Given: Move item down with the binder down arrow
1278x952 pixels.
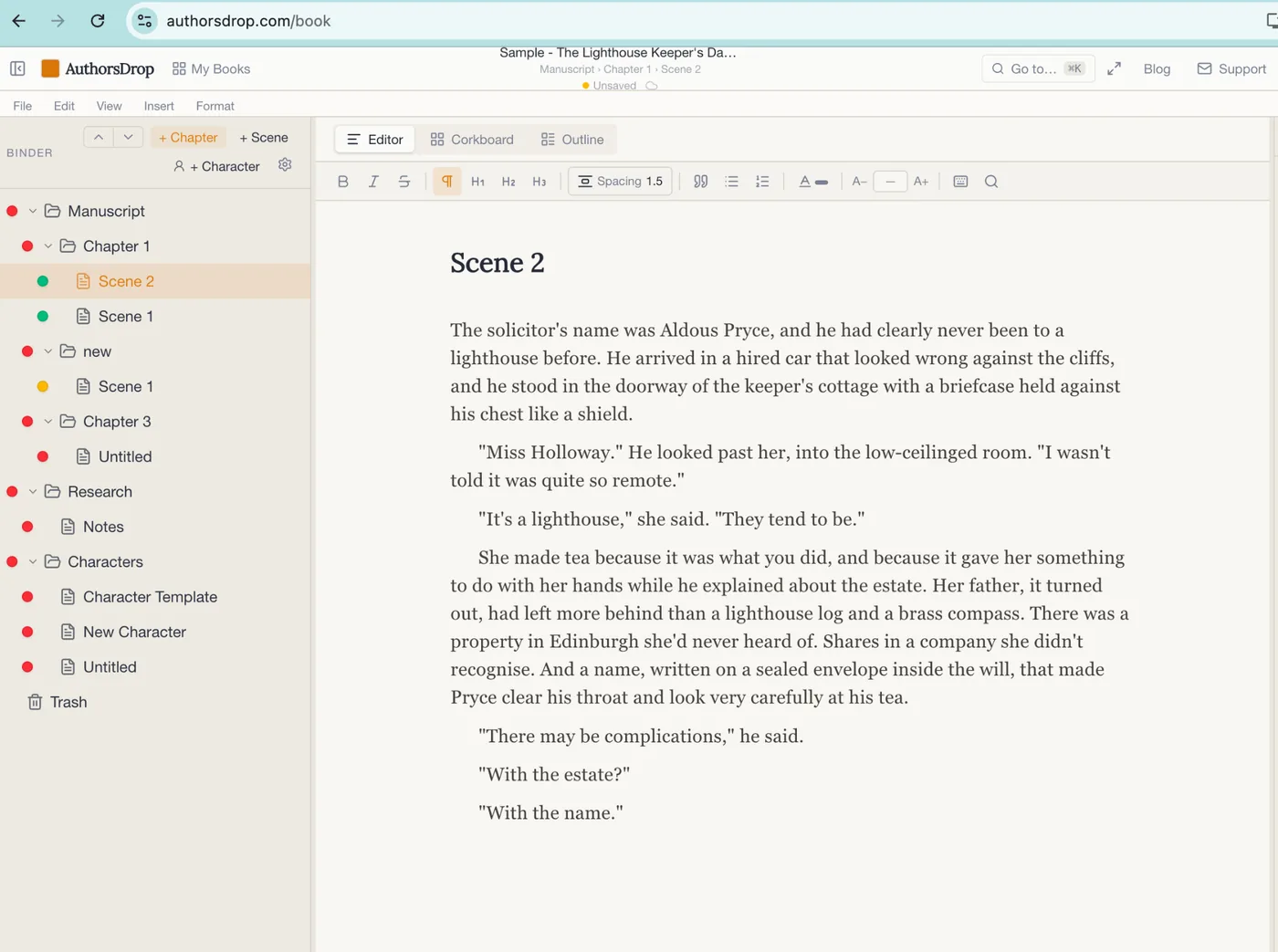Looking at the screenshot, I should point(129,137).
